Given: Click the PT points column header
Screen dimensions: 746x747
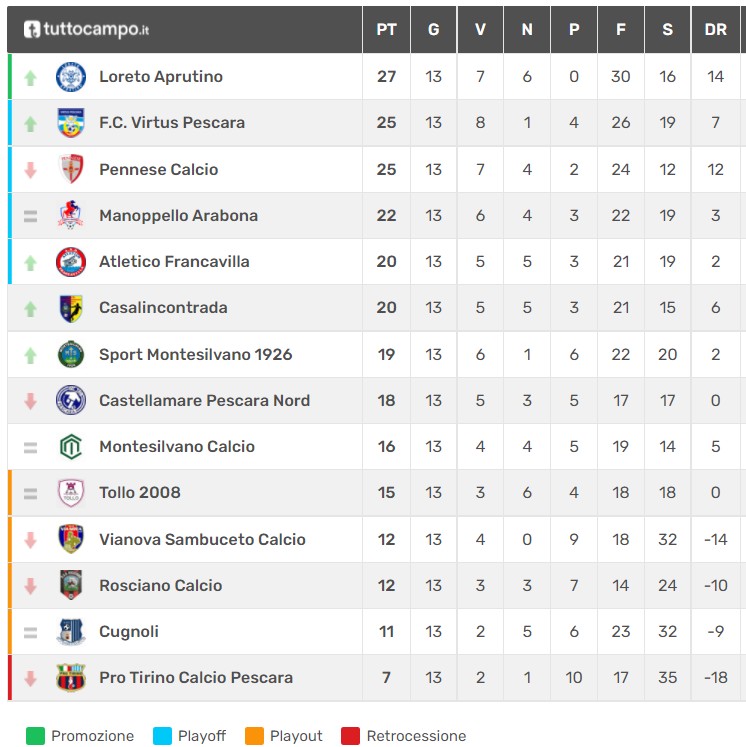Looking at the screenshot, I should coord(386,30).
